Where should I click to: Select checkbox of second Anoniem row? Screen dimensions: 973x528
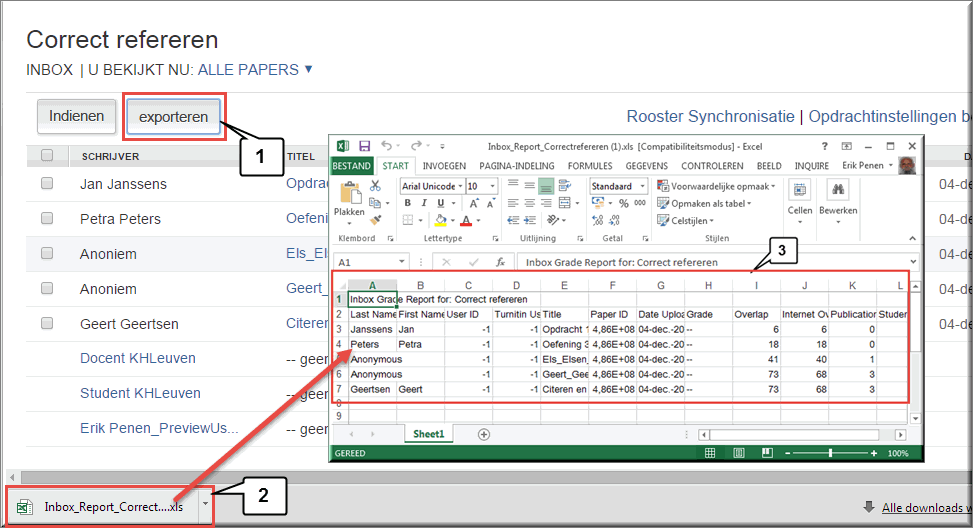(47, 288)
